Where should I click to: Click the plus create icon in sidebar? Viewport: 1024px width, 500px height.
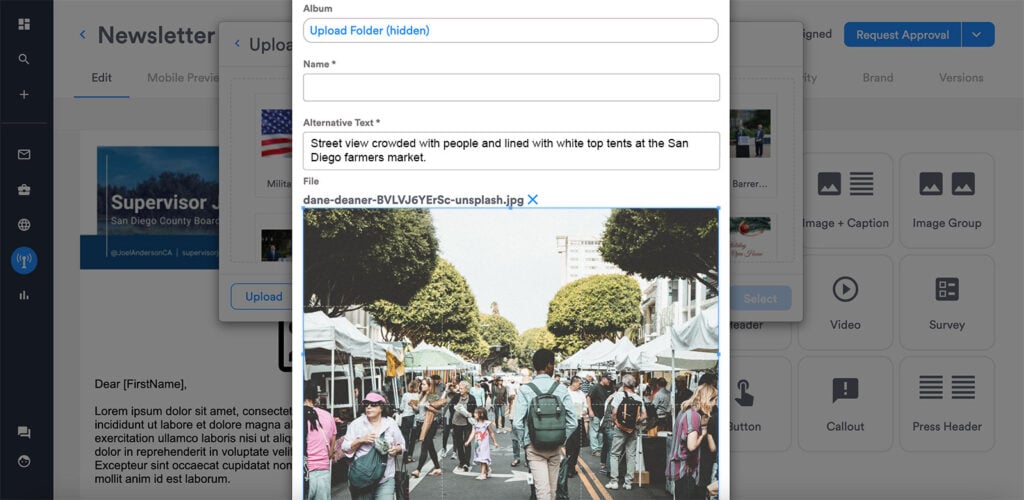point(24,95)
